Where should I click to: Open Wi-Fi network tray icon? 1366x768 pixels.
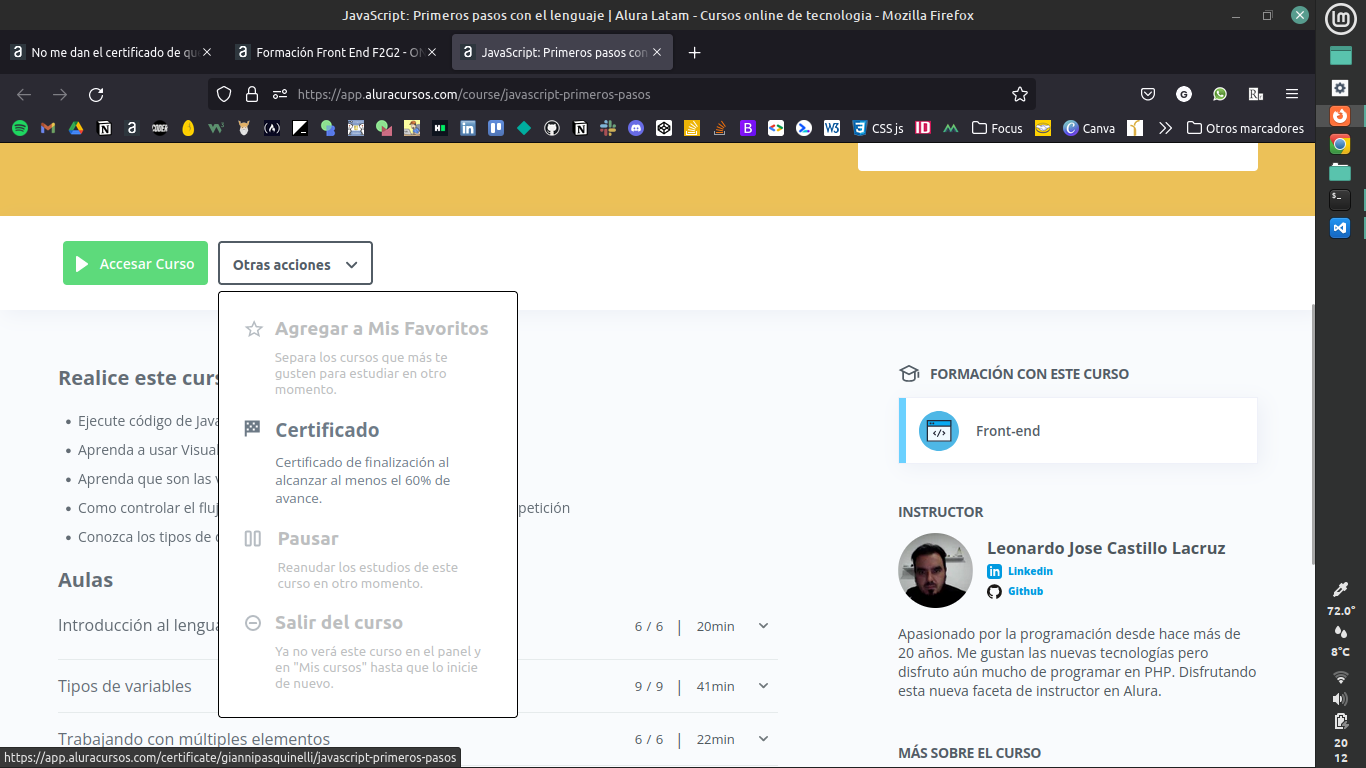tap(1340, 677)
